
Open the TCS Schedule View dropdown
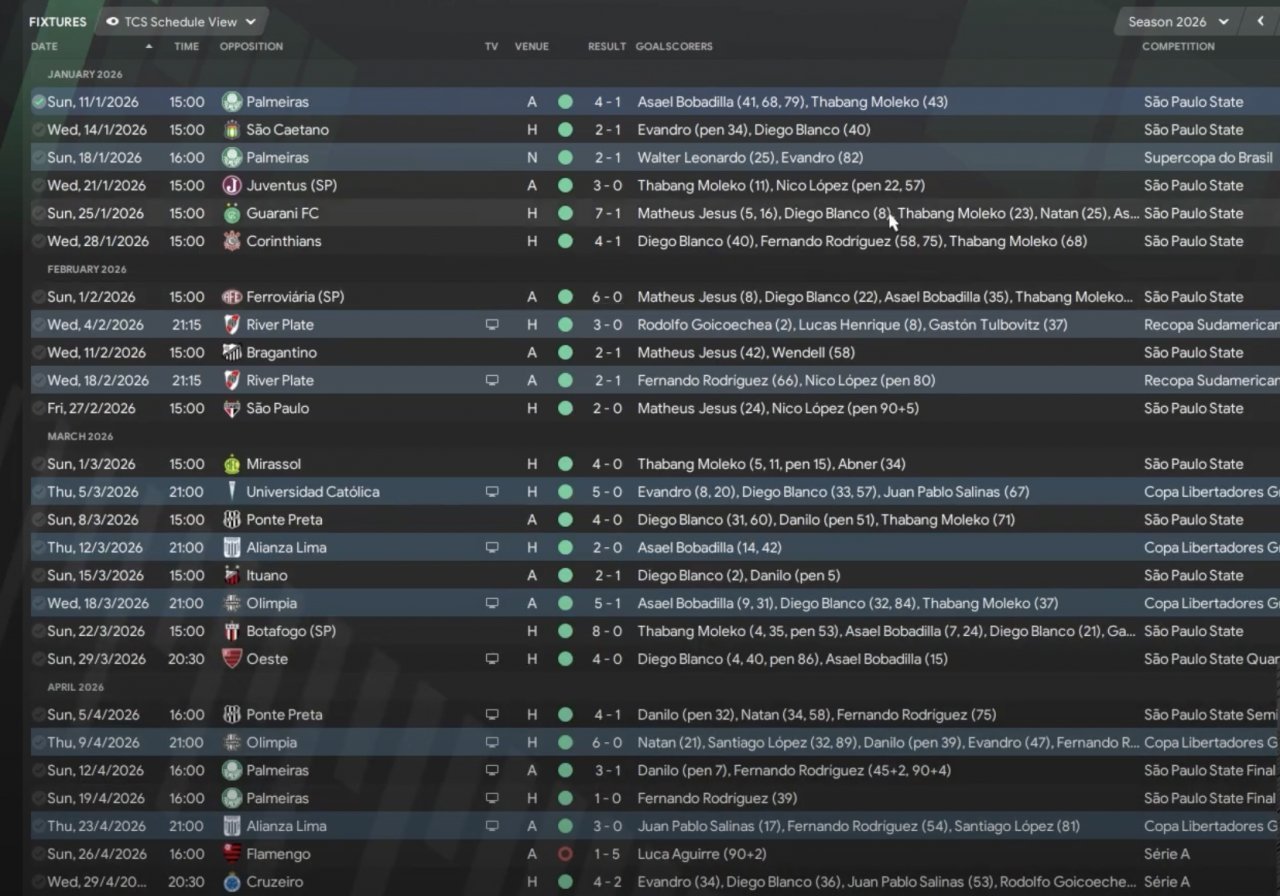[x=181, y=21]
